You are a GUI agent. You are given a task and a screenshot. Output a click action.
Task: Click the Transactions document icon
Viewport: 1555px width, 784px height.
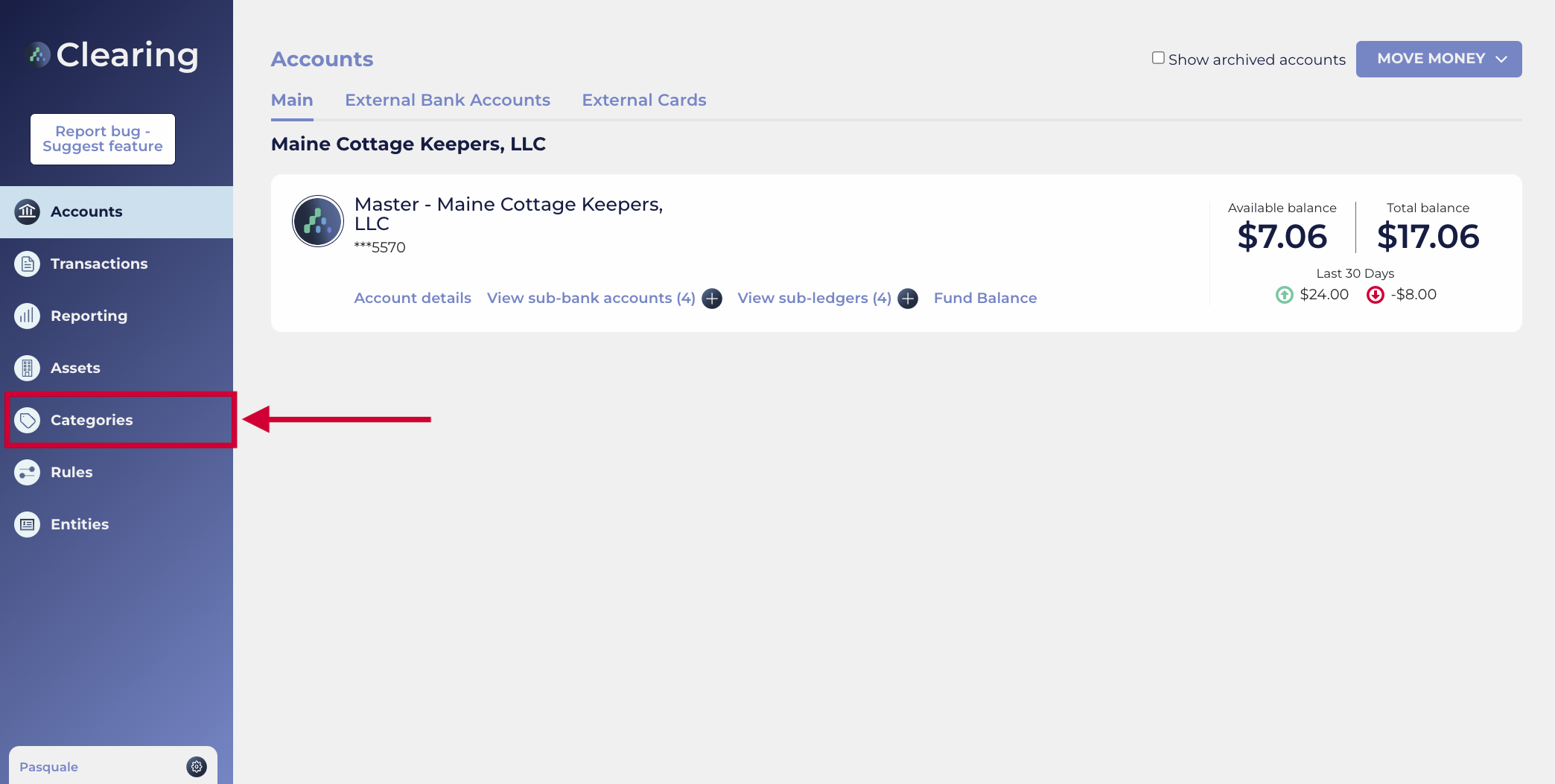pos(28,264)
